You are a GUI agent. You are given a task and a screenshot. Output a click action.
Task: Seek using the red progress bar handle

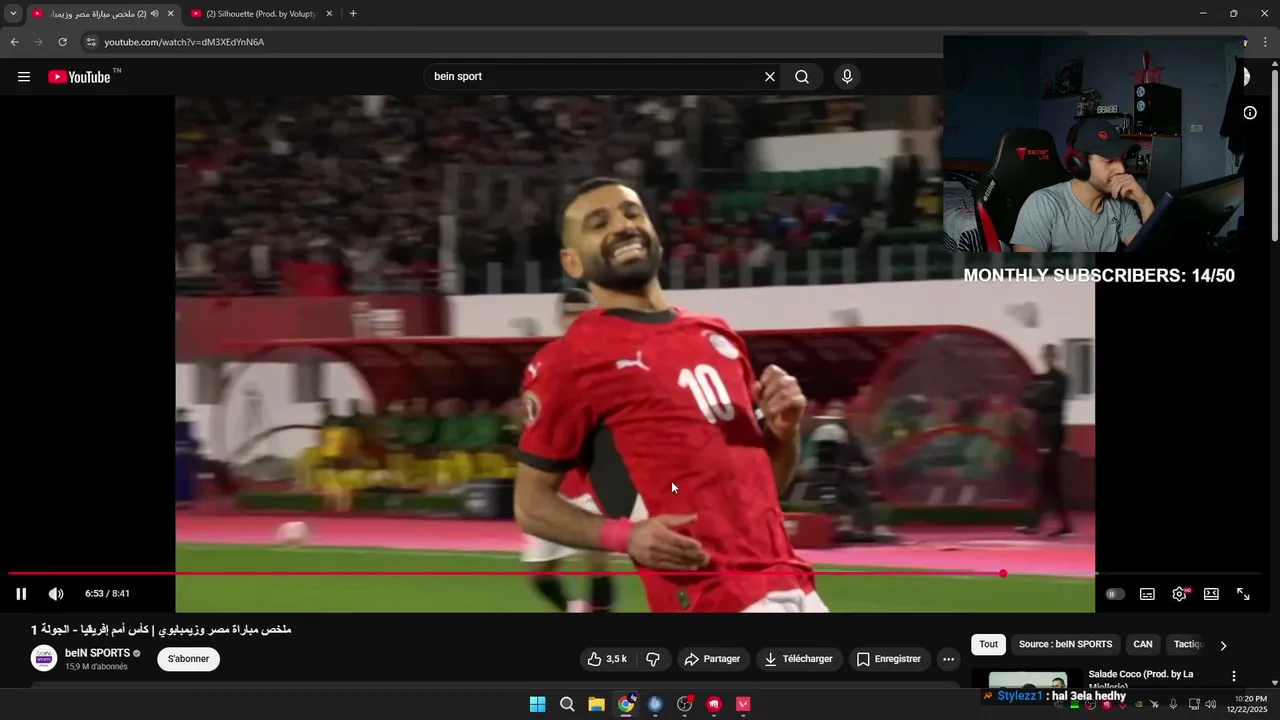click(1003, 574)
